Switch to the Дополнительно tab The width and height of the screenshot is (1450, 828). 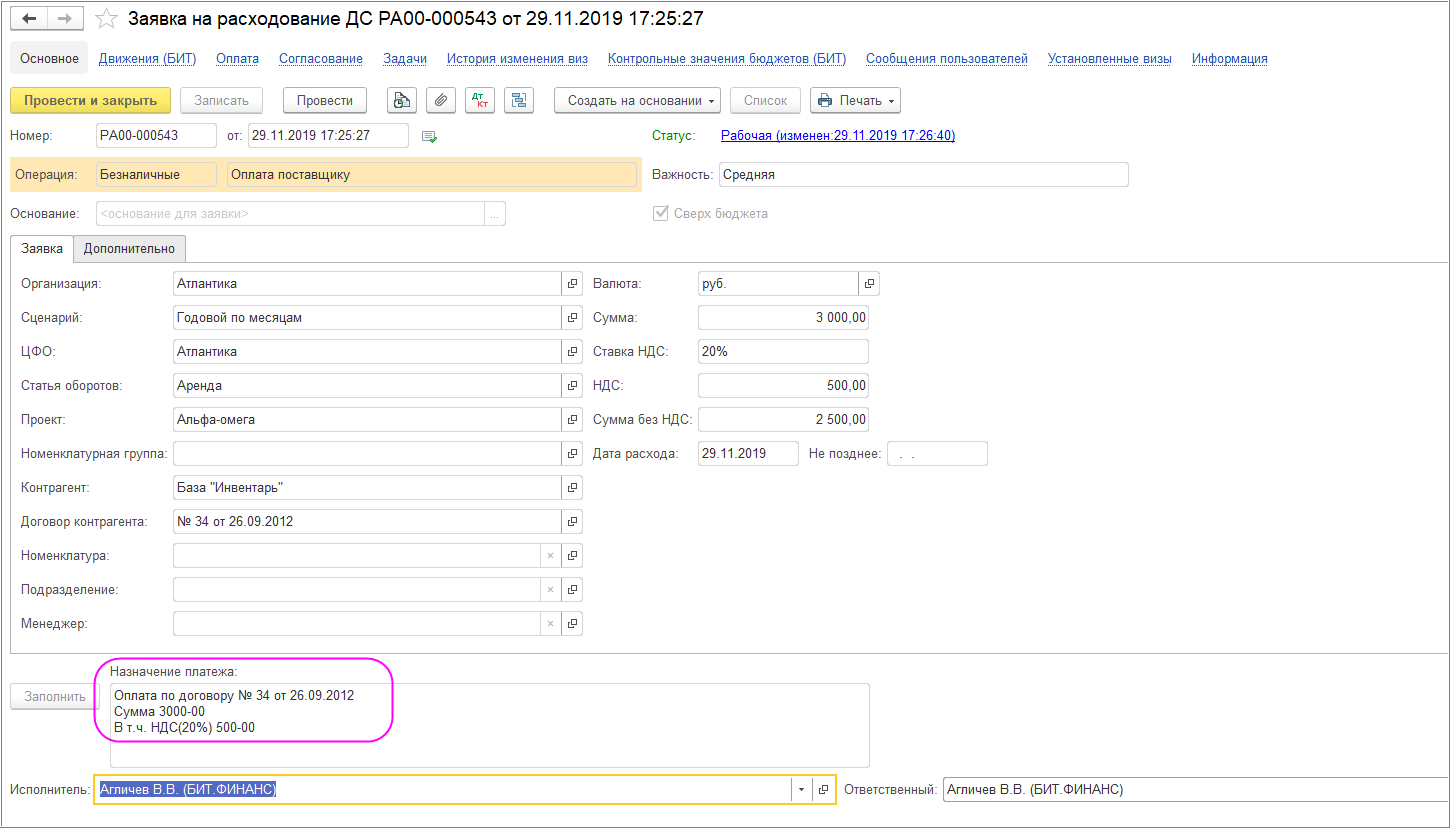pyautogui.click(x=129, y=249)
